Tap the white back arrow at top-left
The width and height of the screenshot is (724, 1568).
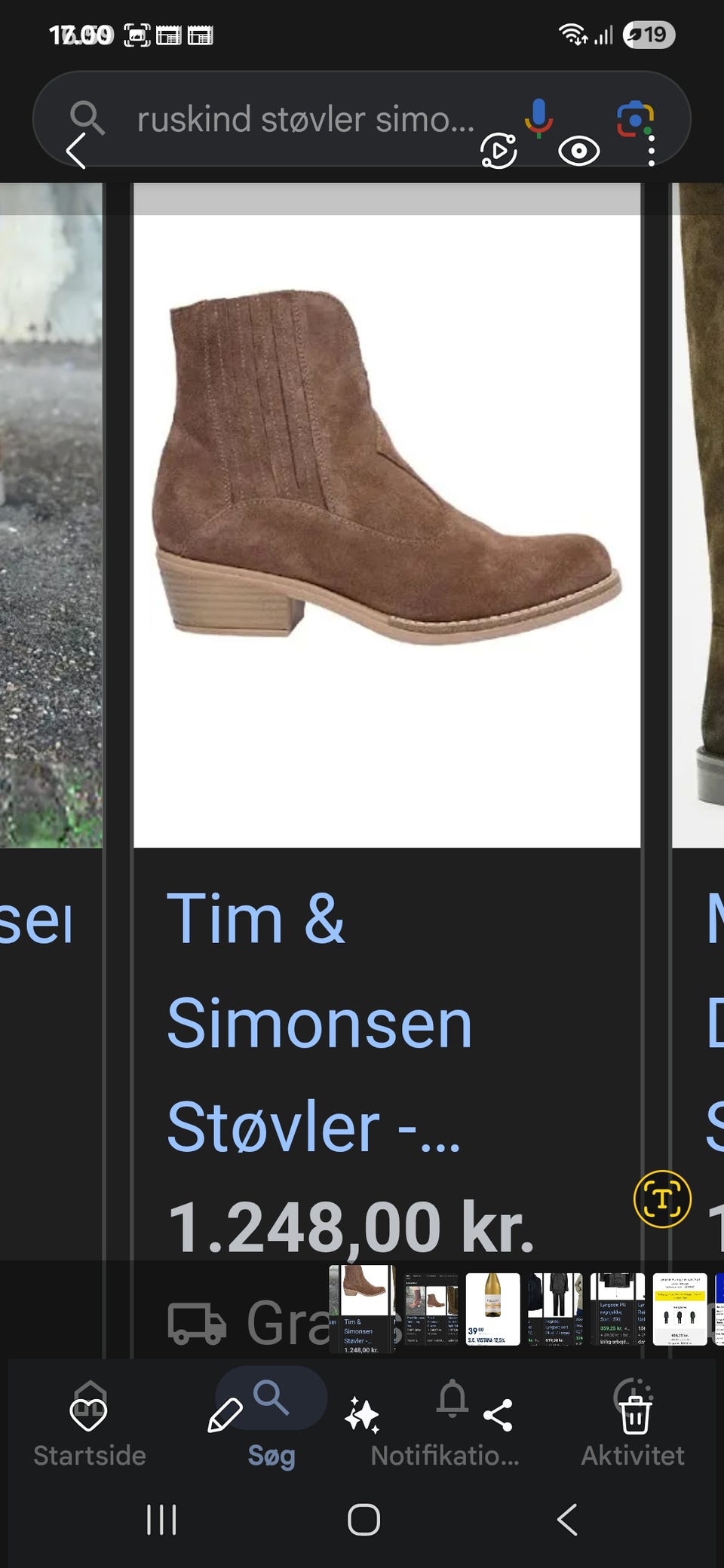click(75, 150)
